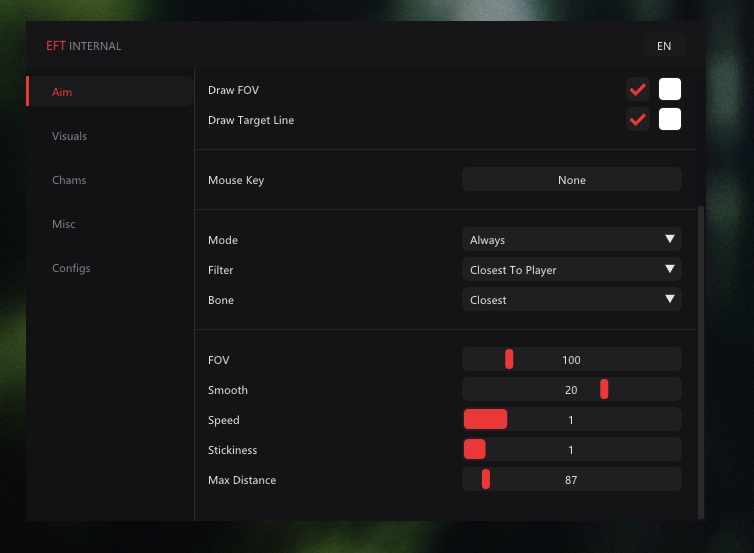Screen dimensions: 754x553
Task: Select the Misc tab
Action: pos(63,224)
